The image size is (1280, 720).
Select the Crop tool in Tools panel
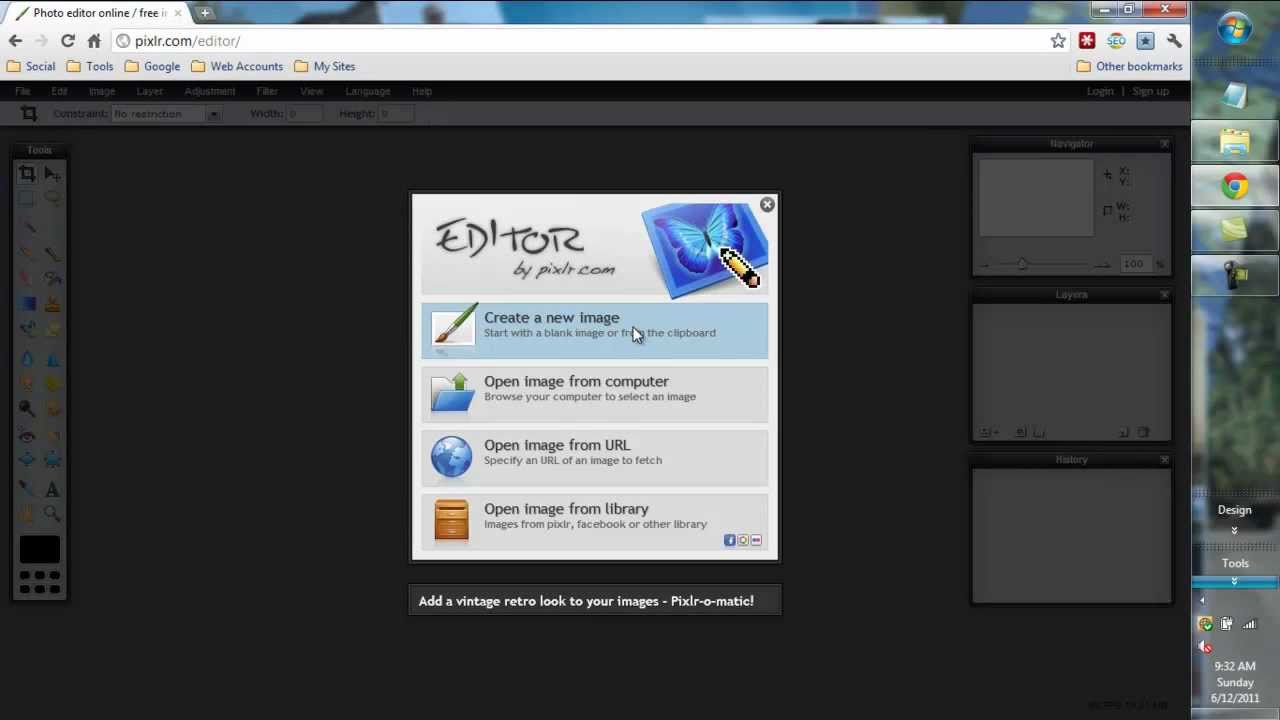(27, 173)
